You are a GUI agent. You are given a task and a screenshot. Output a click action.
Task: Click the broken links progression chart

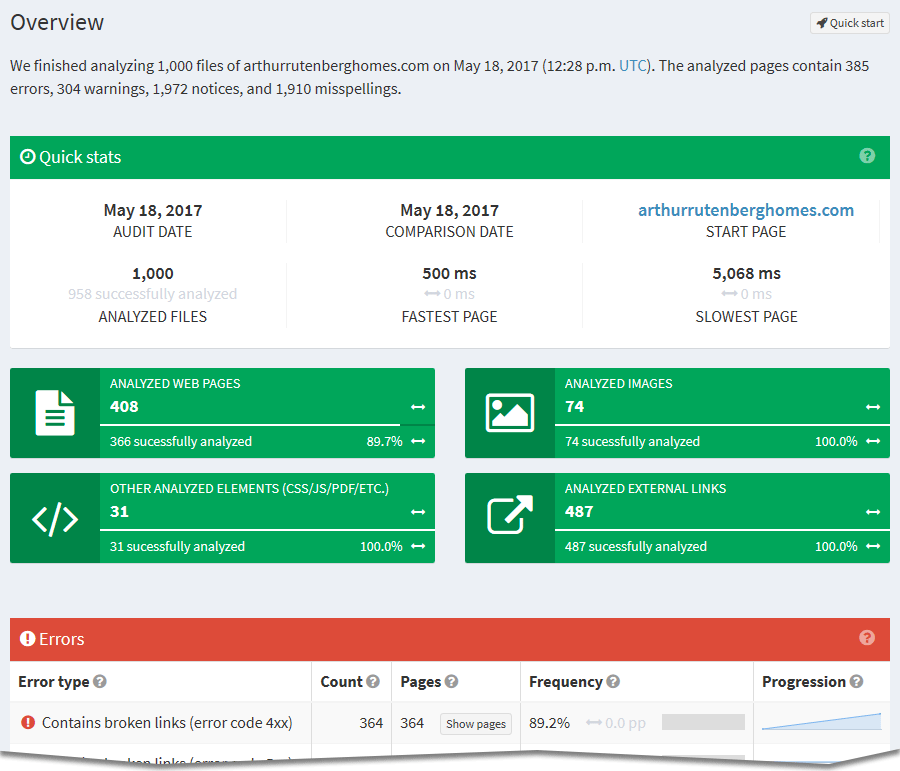pyautogui.click(x=821, y=722)
